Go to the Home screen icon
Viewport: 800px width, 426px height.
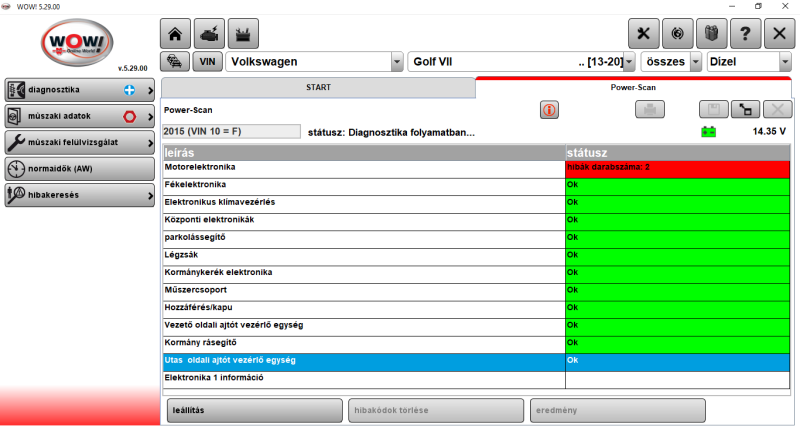(175, 34)
